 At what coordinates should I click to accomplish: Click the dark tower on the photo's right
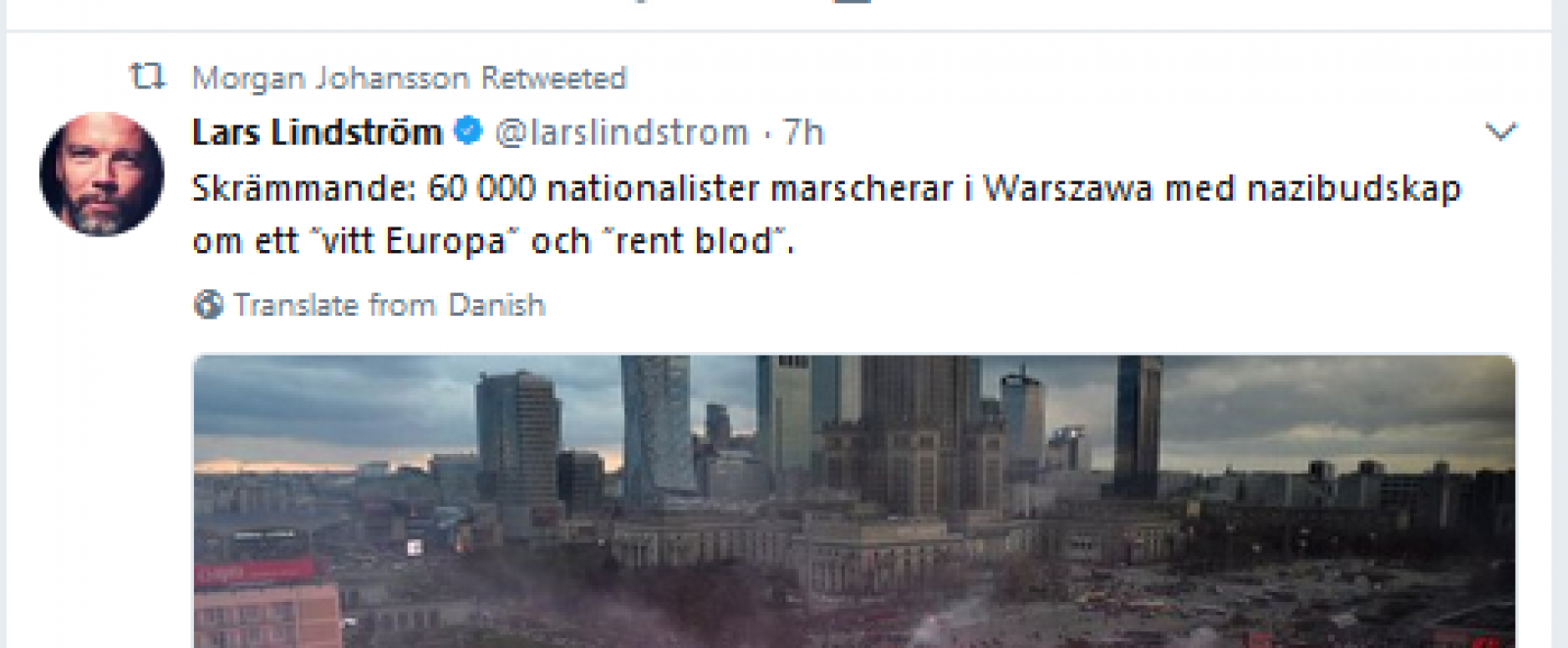click(x=1137, y=424)
